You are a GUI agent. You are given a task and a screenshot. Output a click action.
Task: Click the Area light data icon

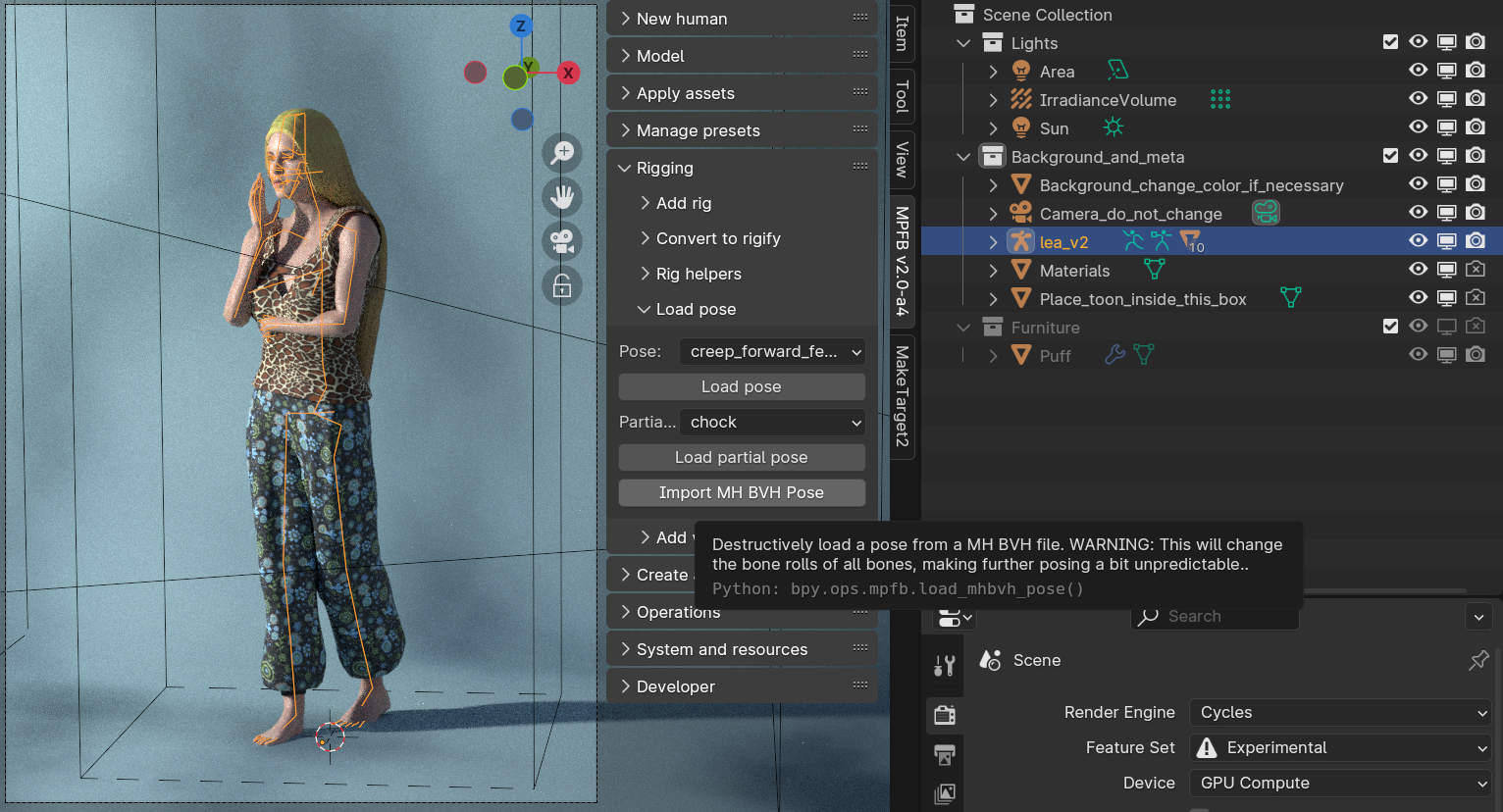(x=1117, y=70)
